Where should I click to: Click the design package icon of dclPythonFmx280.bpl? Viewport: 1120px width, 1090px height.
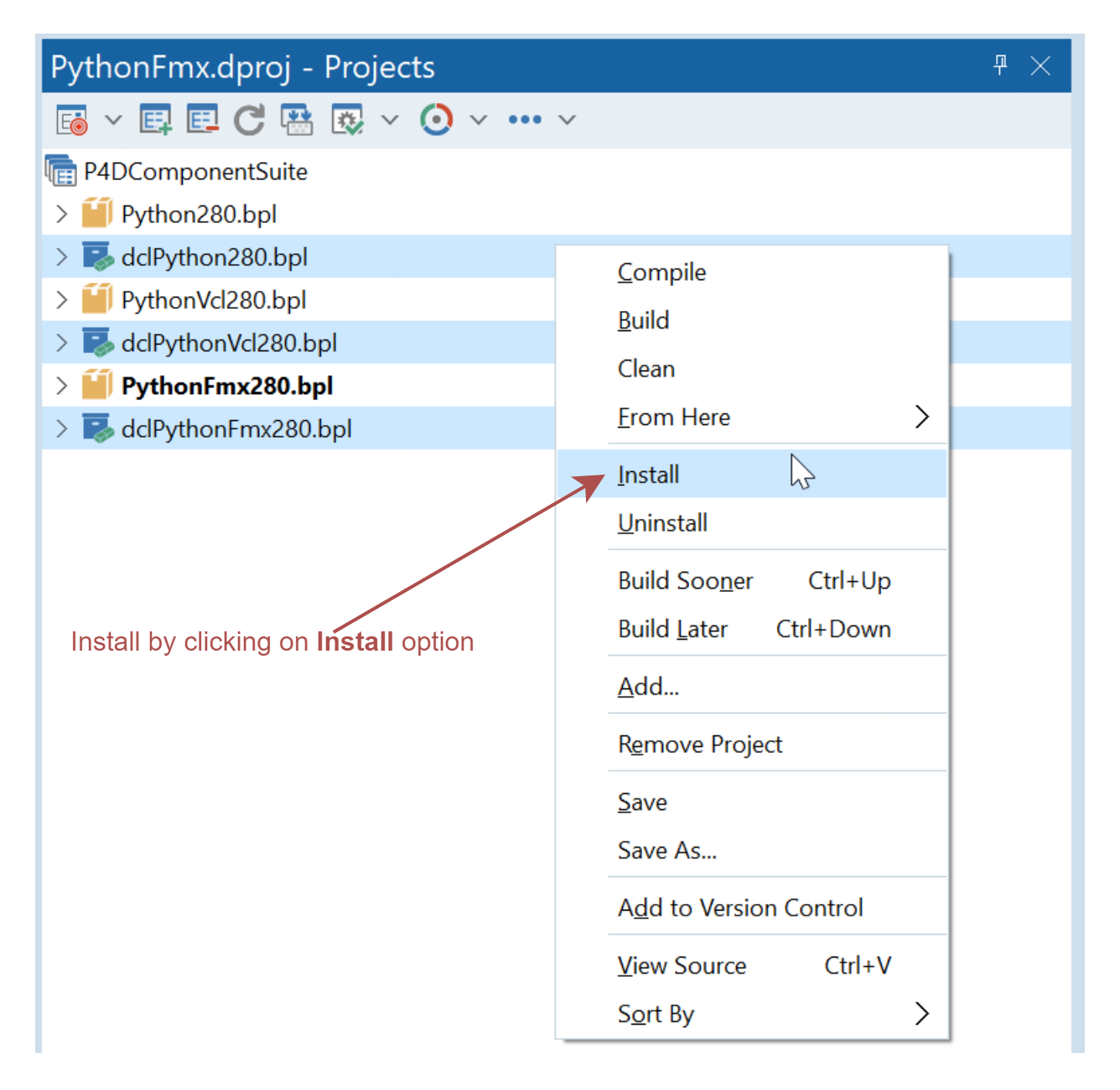tap(97, 428)
